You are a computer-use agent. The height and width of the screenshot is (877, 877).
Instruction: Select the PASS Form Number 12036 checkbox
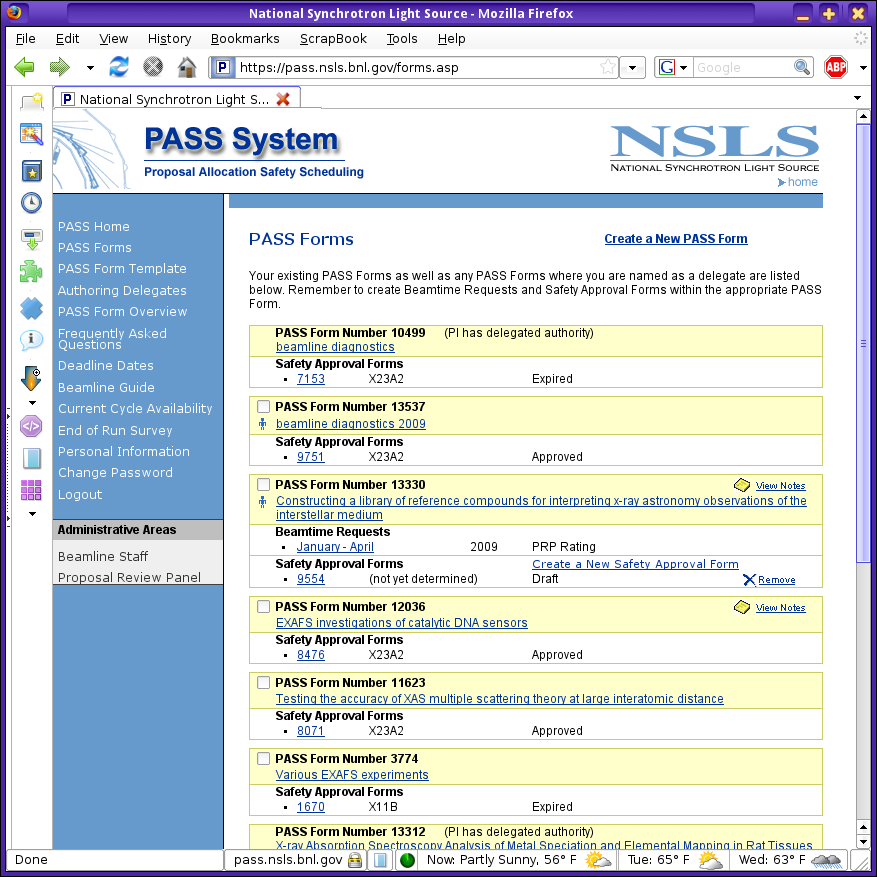click(263, 606)
